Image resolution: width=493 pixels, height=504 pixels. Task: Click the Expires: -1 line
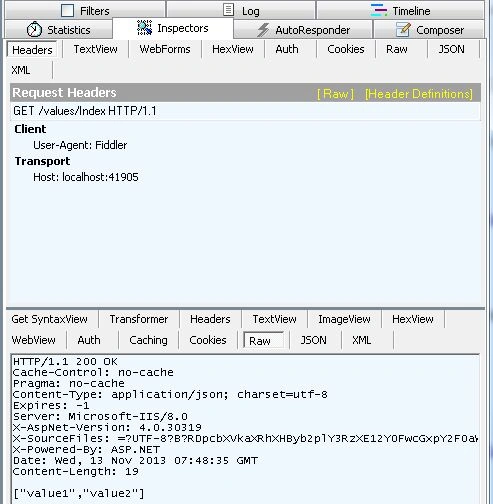[51, 406]
